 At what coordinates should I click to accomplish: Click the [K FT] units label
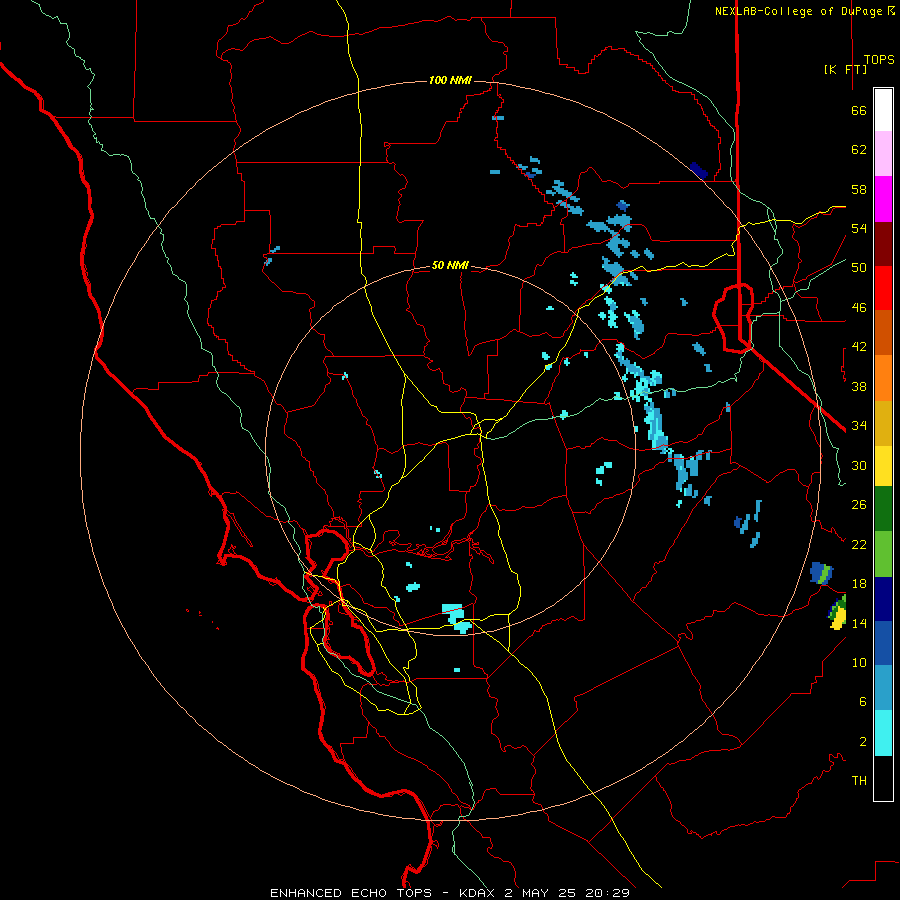coord(845,69)
